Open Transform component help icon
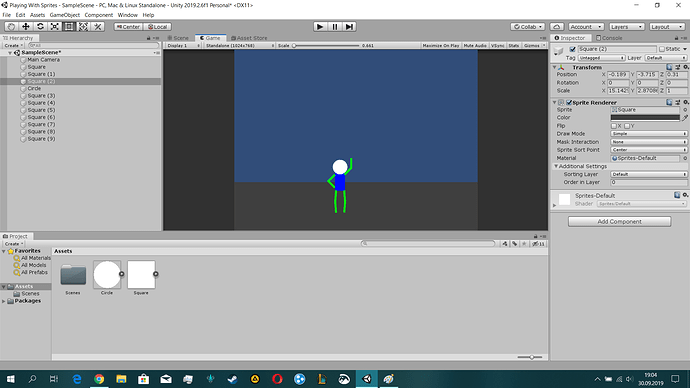 coord(669,67)
